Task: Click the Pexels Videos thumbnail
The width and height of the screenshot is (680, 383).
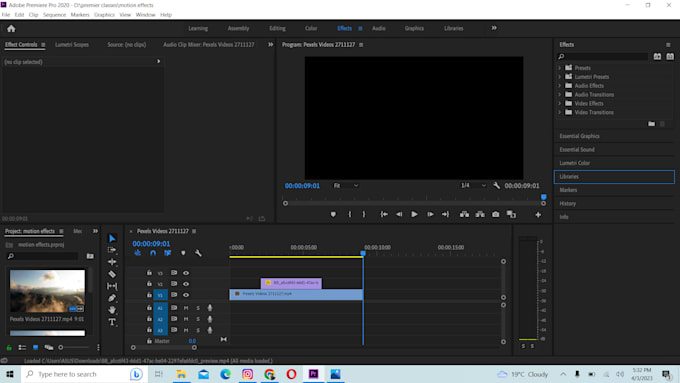Action: [x=47, y=291]
